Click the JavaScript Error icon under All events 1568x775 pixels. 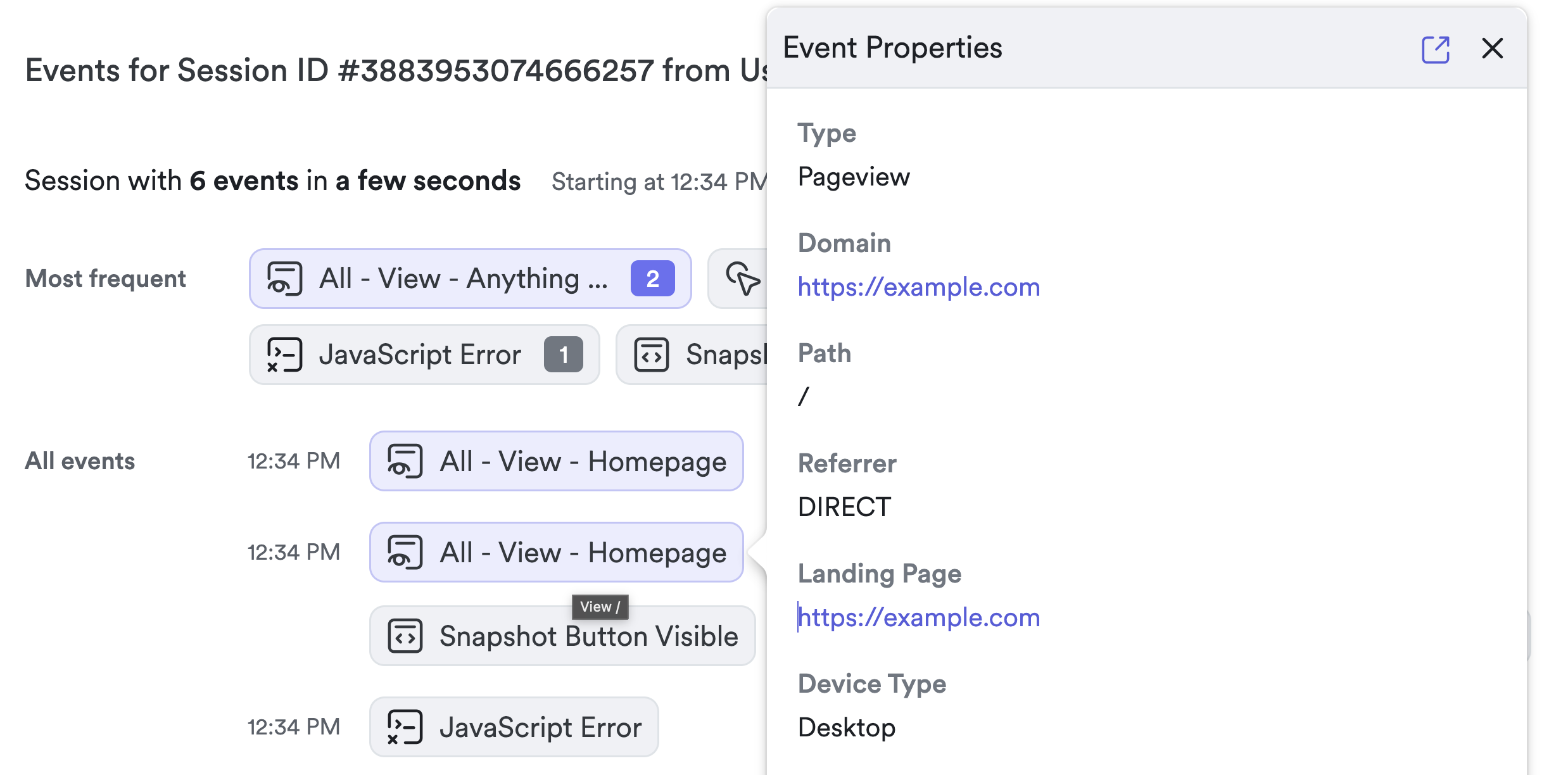(405, 727)
